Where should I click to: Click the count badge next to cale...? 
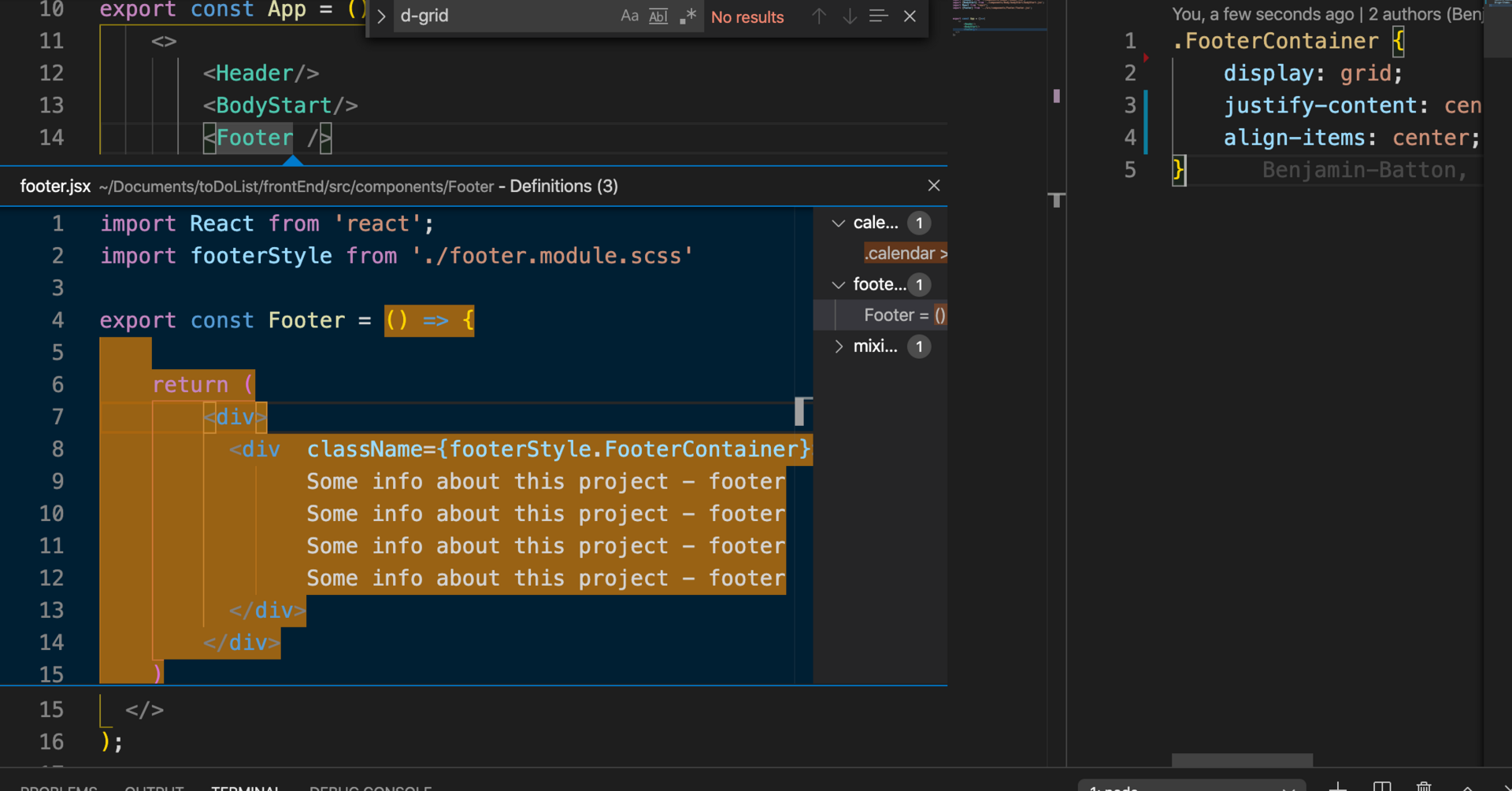point(919,224)
